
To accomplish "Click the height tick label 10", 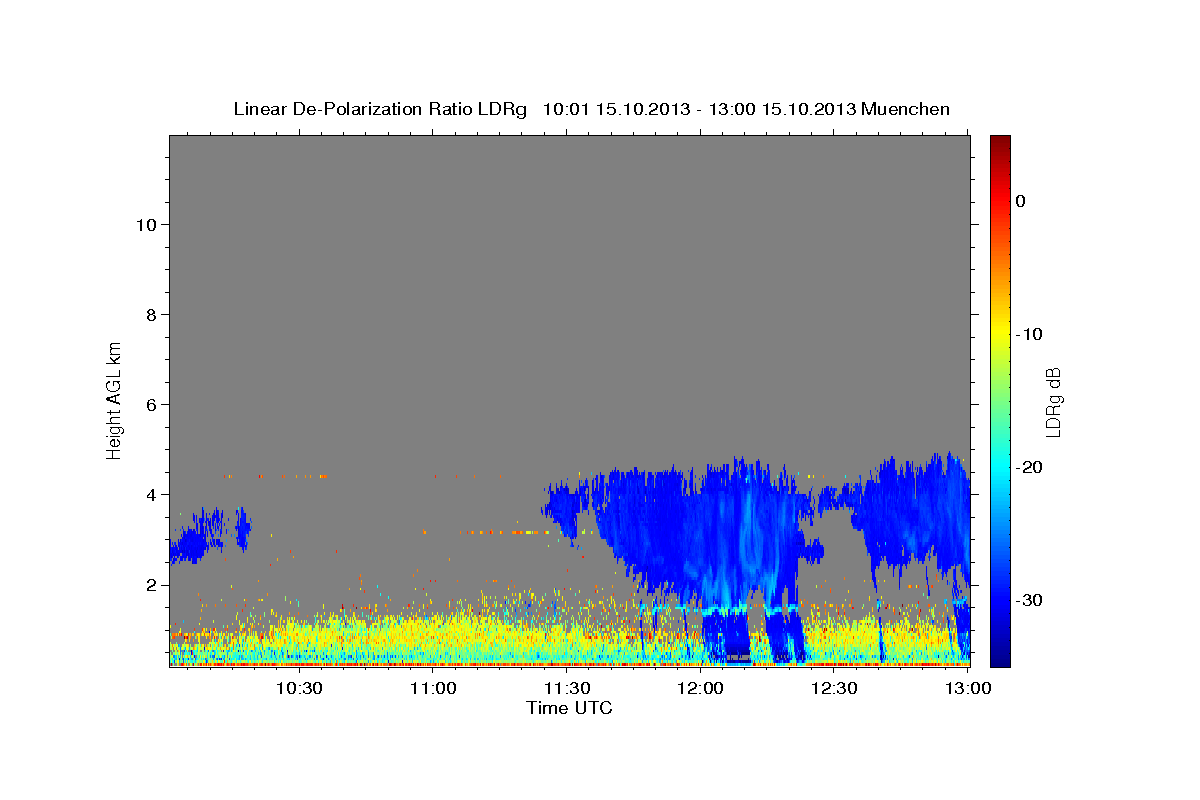I will [x=145, y=225].
